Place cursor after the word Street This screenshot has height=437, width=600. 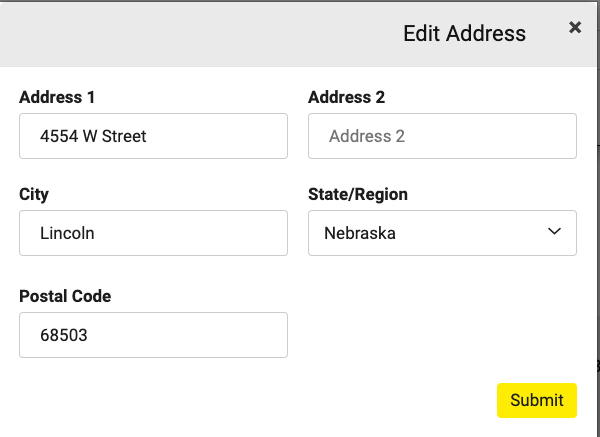147,136
